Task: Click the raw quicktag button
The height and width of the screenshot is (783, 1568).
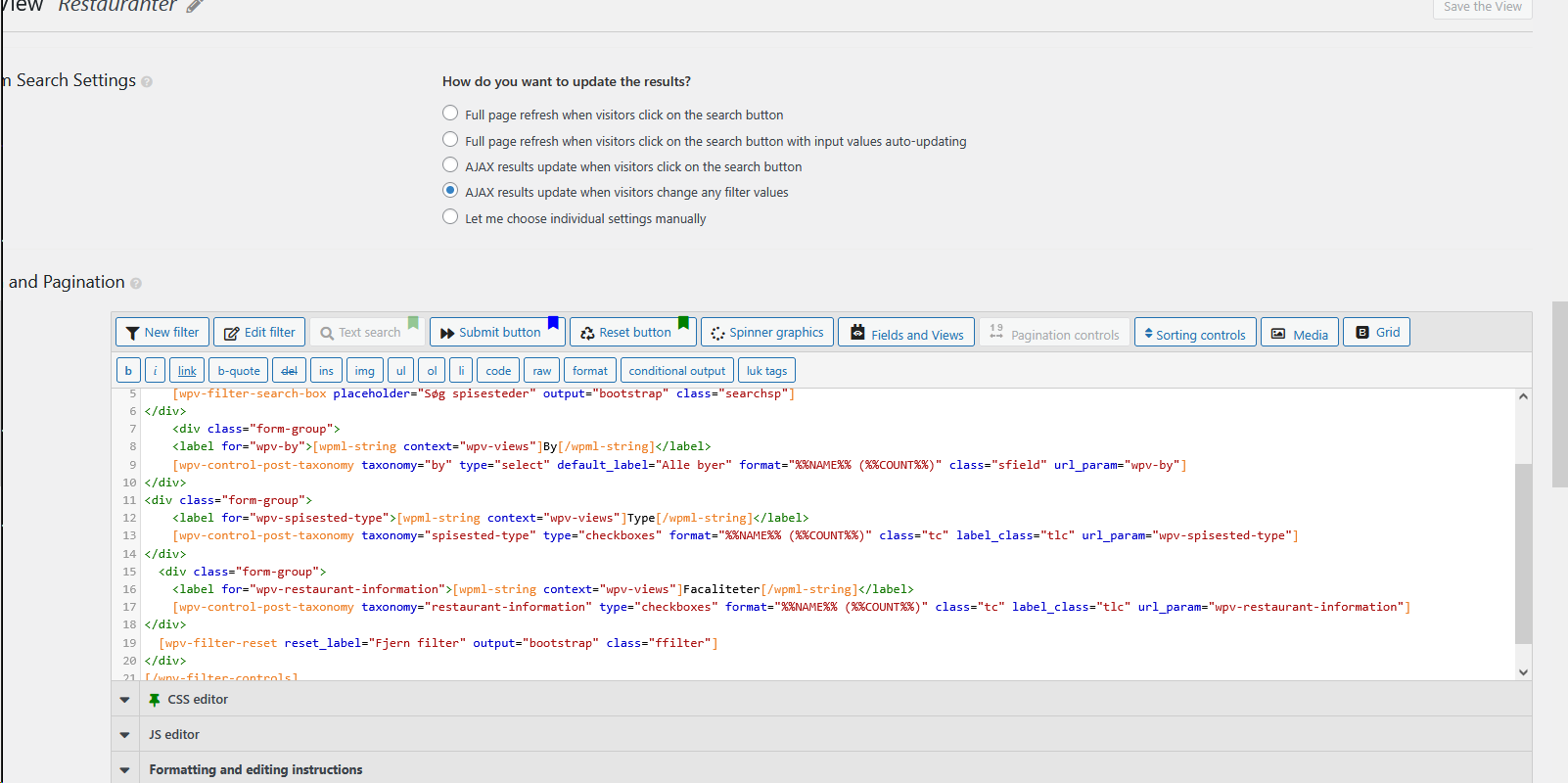Action: tap(542, 371)
